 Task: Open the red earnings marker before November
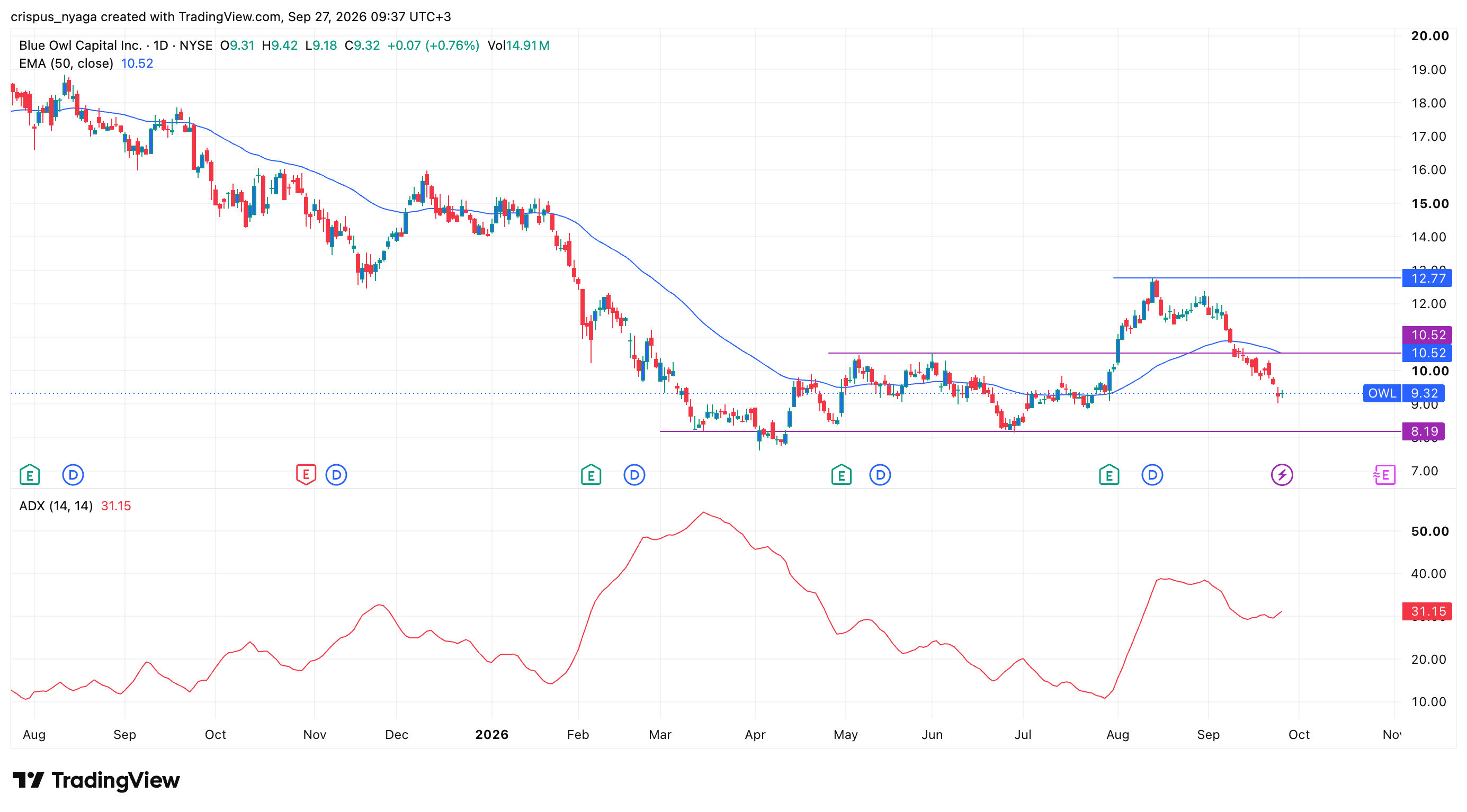click(x=306, y=475)
